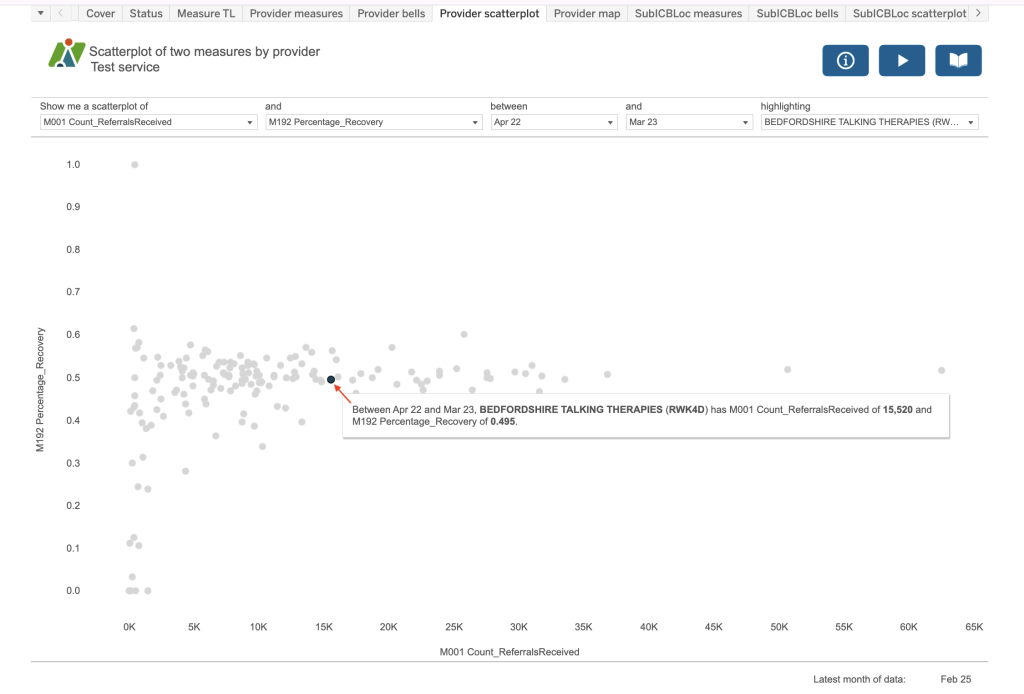Open the tab list dropdown arrow
The image size is (1024, 694).
[40, 13]
